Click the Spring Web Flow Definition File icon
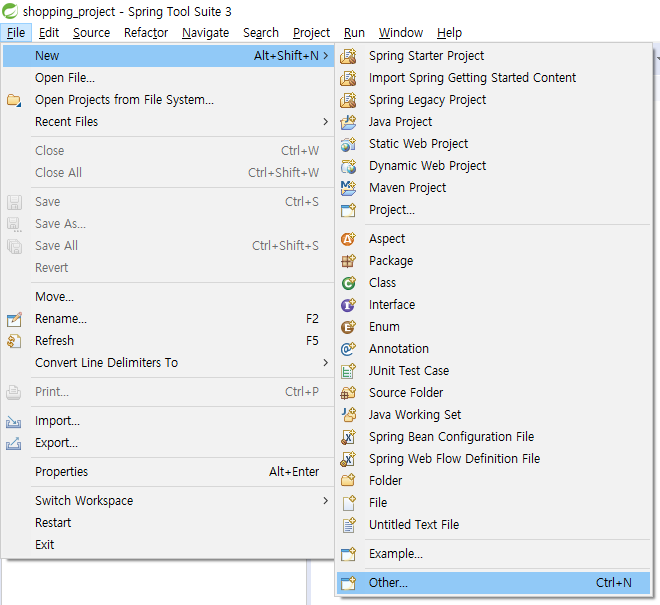Screen dimensions: 660x605 (348, 459)
